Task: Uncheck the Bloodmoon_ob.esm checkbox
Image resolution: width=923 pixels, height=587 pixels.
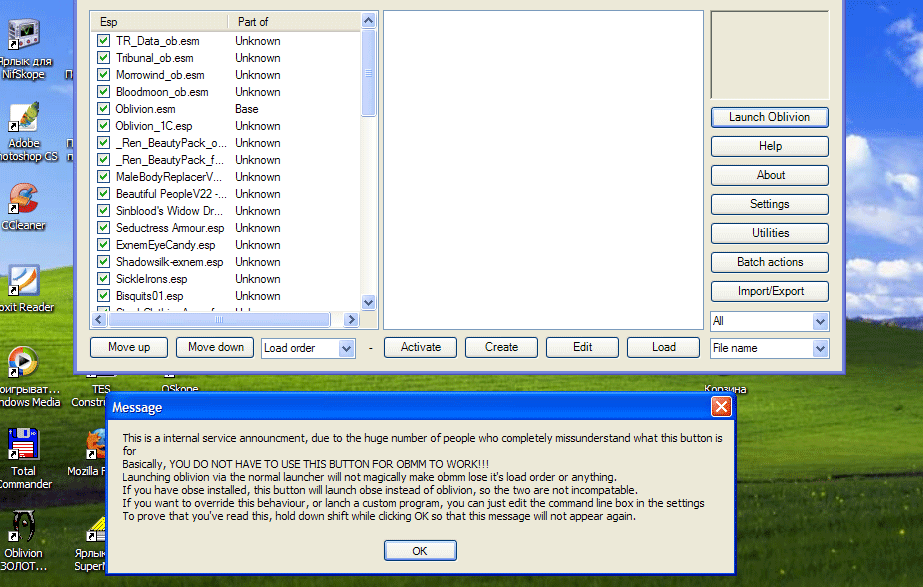Action: click(x=104, y=92)
